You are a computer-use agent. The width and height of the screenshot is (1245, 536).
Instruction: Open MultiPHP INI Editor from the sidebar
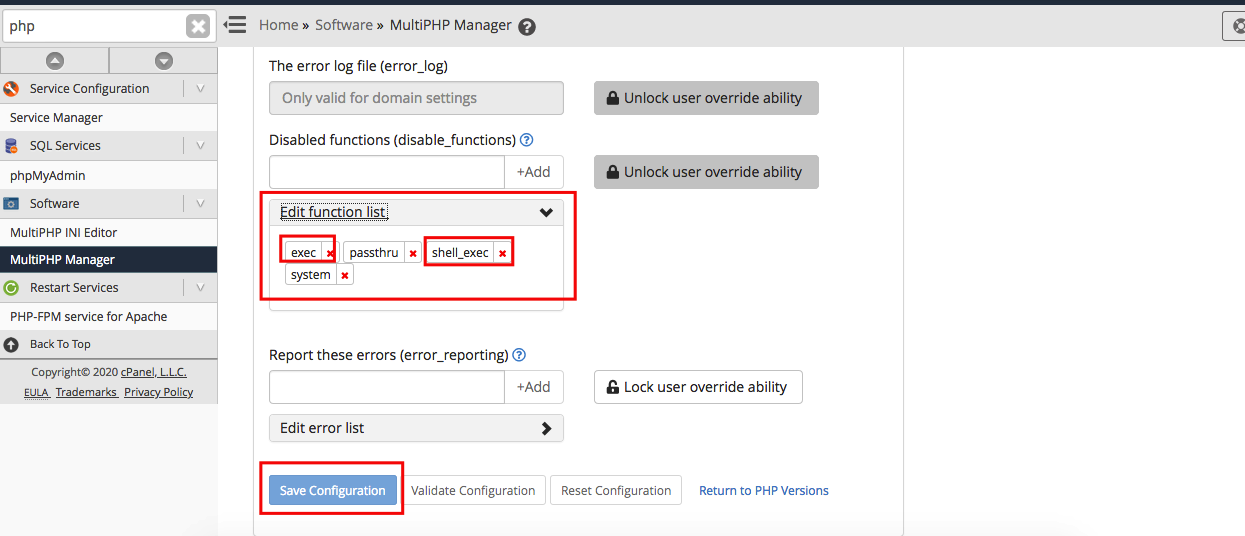point(63,232)
